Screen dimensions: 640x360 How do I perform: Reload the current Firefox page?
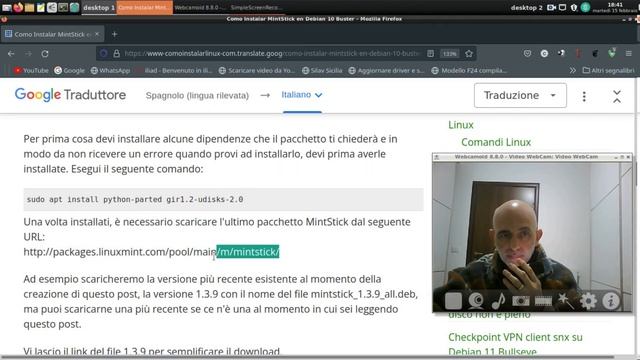45,53
